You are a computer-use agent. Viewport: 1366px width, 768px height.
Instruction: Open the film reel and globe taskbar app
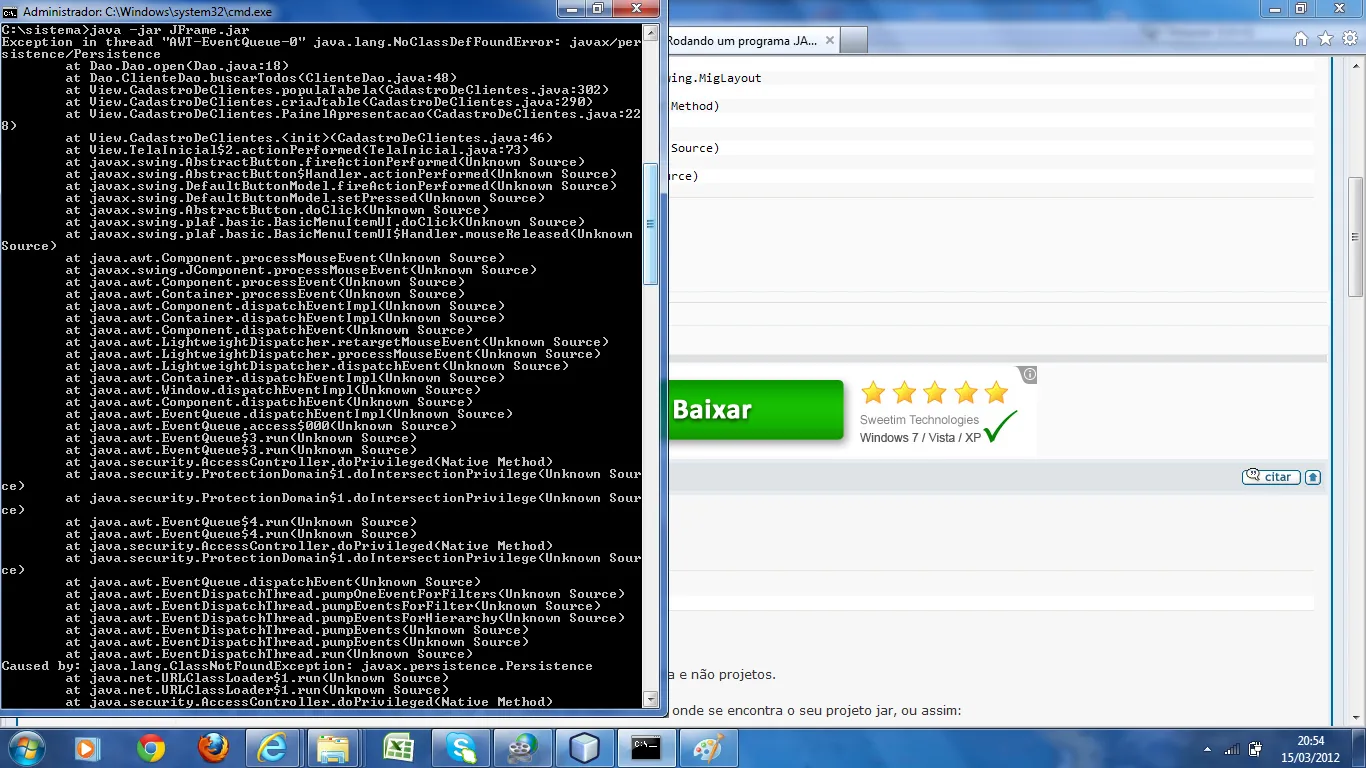[x=522, y=747]
